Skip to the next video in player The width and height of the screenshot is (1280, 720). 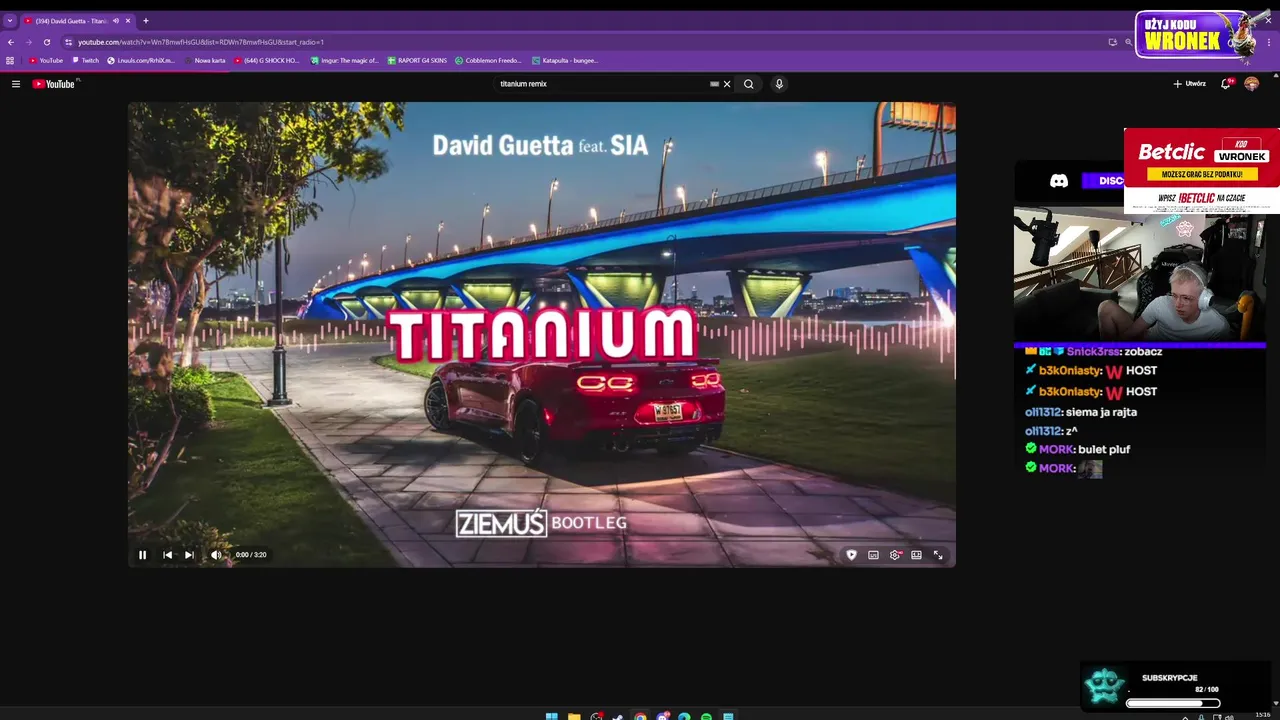pos(189,555)
